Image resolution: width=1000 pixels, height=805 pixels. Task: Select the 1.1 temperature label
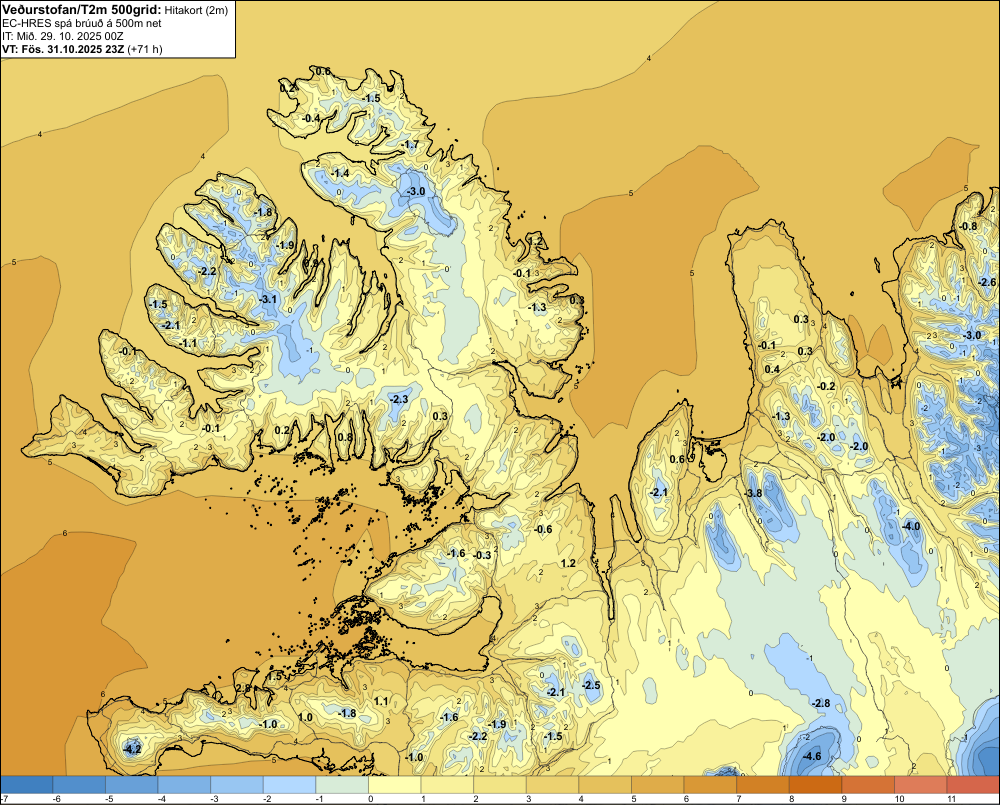click(381, 702)
